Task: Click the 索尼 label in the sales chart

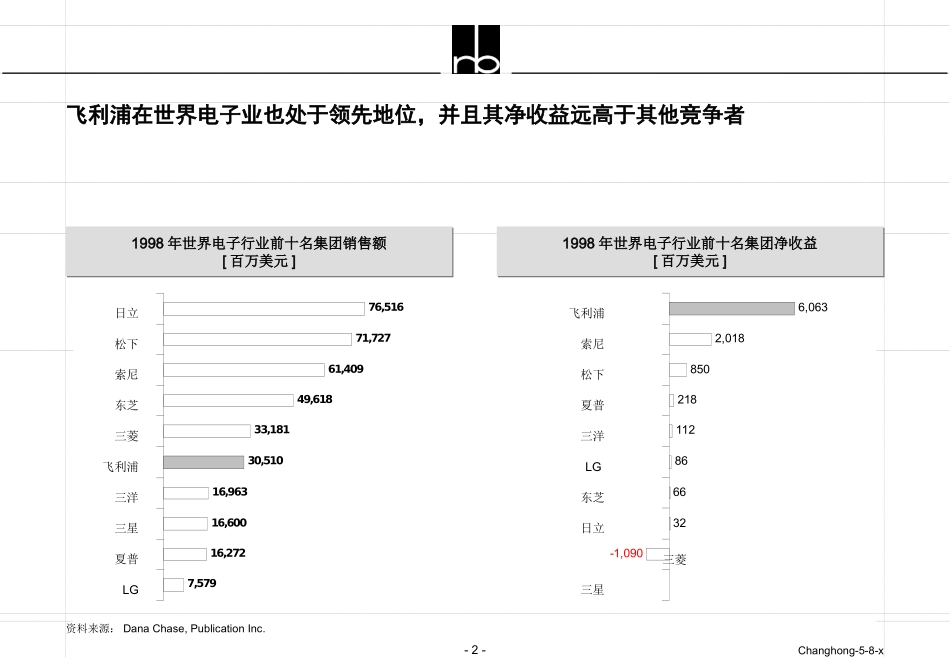Action: click(x=127, y=374)
